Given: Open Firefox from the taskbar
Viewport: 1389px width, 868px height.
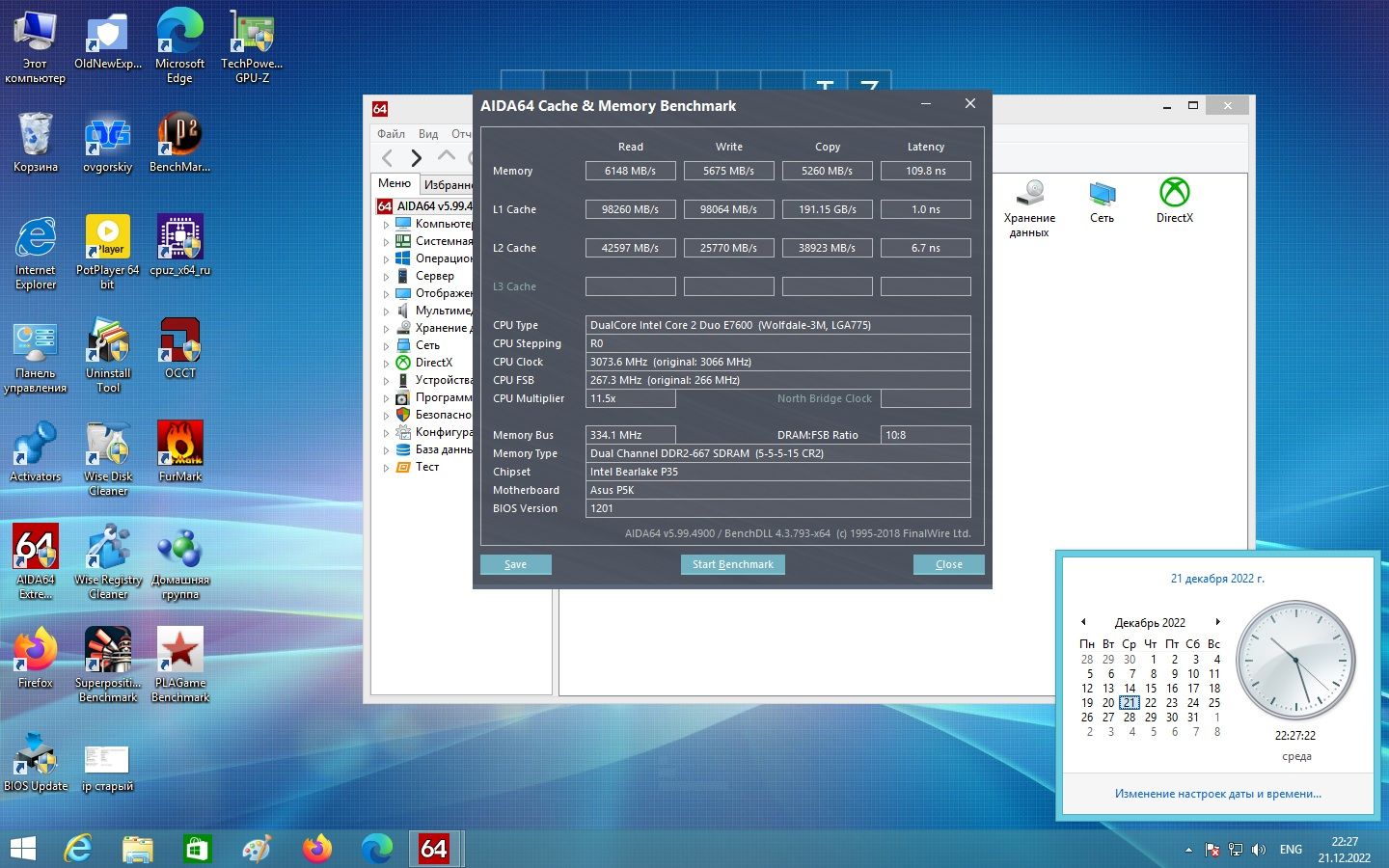Looking at the screenshot, I should [316, 849].
